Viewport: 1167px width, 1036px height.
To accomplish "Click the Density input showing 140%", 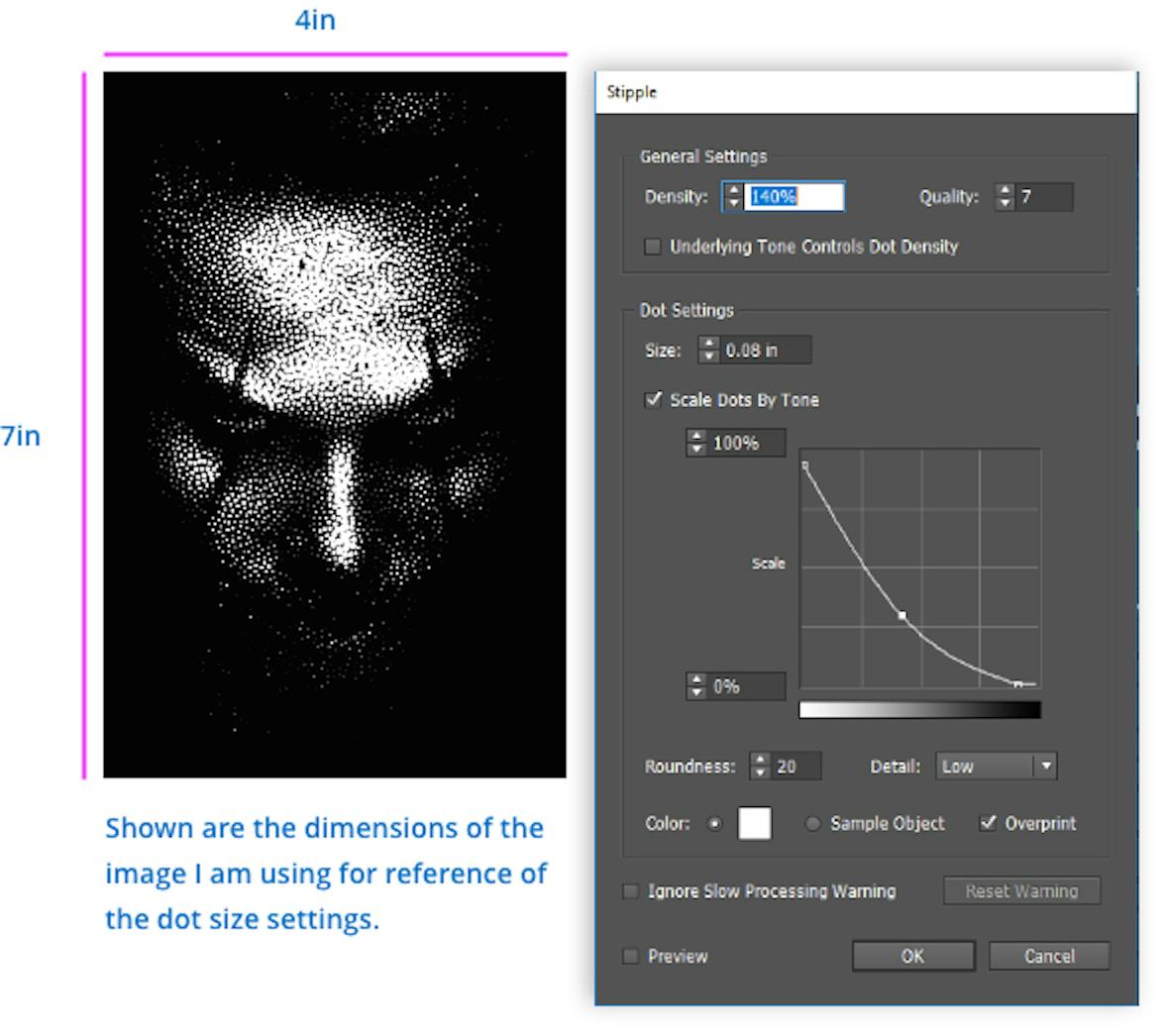I will [x=793, y=197].
